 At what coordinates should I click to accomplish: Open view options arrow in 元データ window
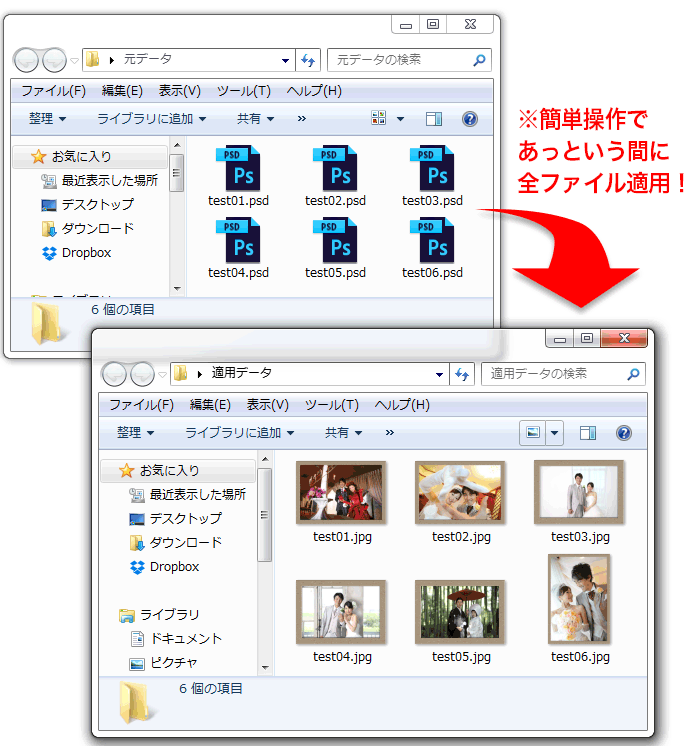point(400,118)
